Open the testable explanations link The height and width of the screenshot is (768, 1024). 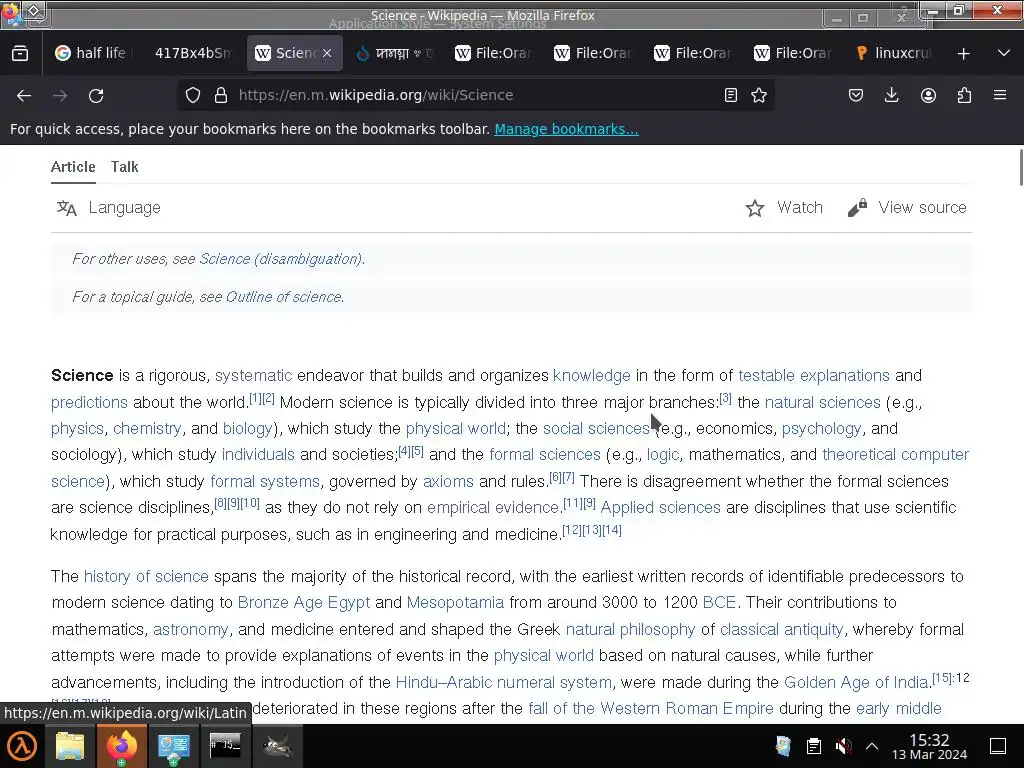[814, 376]
